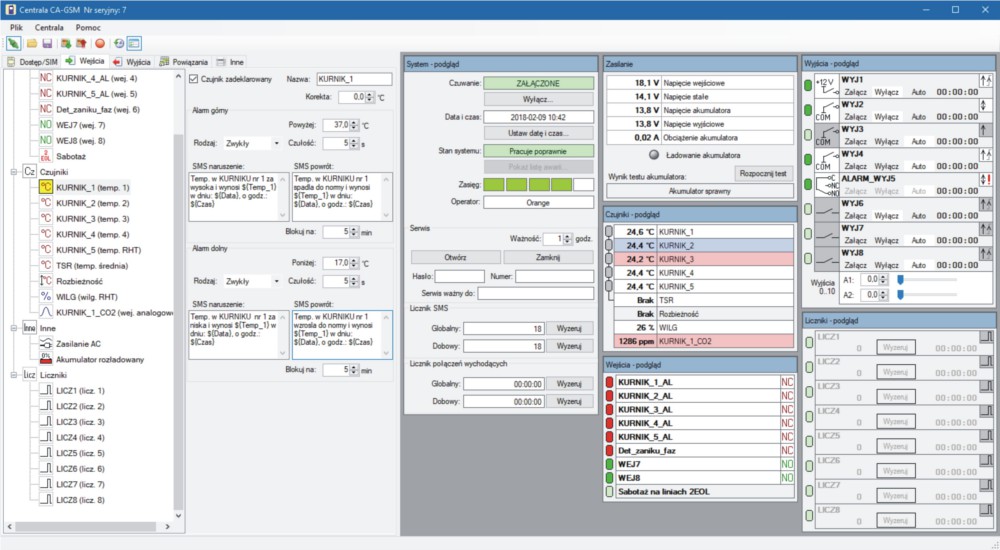
Task: Select the WILG percent humidity sensor icon
Action: pos(45,297)
